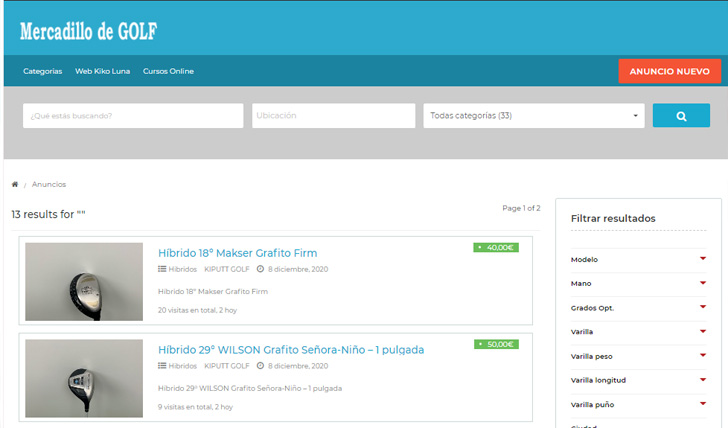Click the Page 1 of 2 text
The image size is (728, 428).
click(x=521, y=208)
